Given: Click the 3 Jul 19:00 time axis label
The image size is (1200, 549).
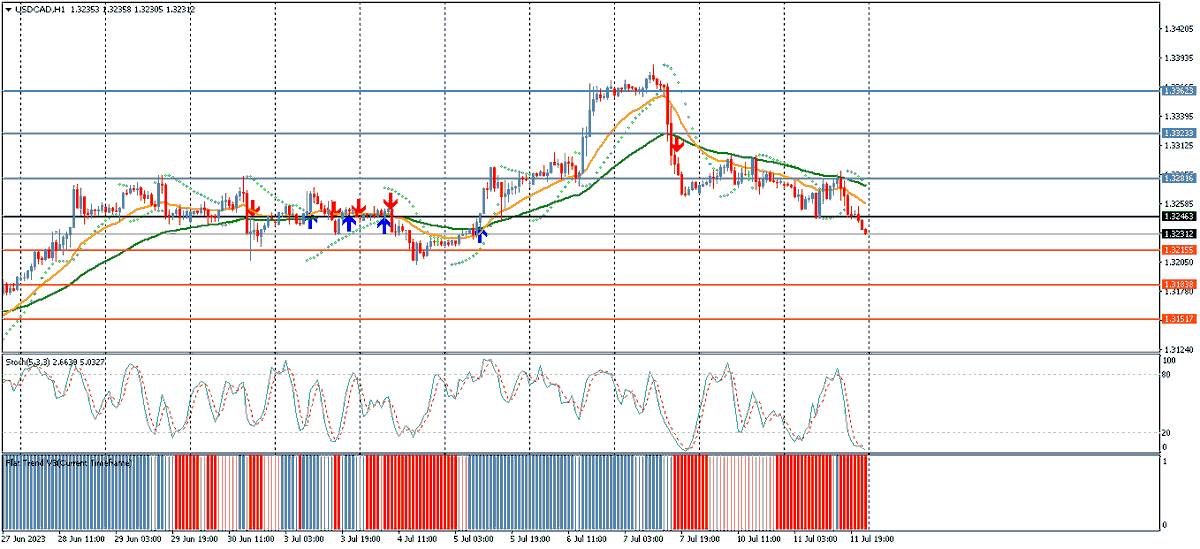Looking at the screenshot, I should (x=361, y=537).
